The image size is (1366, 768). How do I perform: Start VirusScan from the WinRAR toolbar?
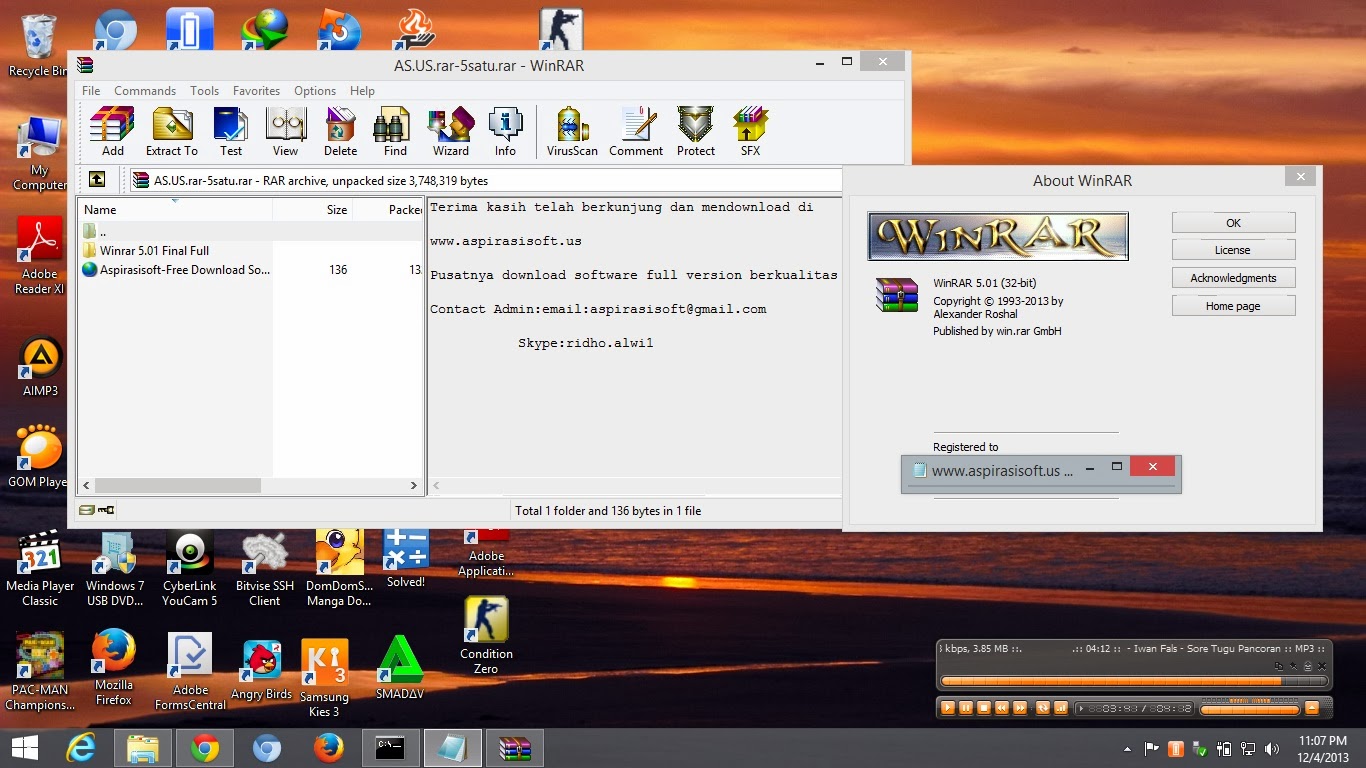click(x=572, y=132)
